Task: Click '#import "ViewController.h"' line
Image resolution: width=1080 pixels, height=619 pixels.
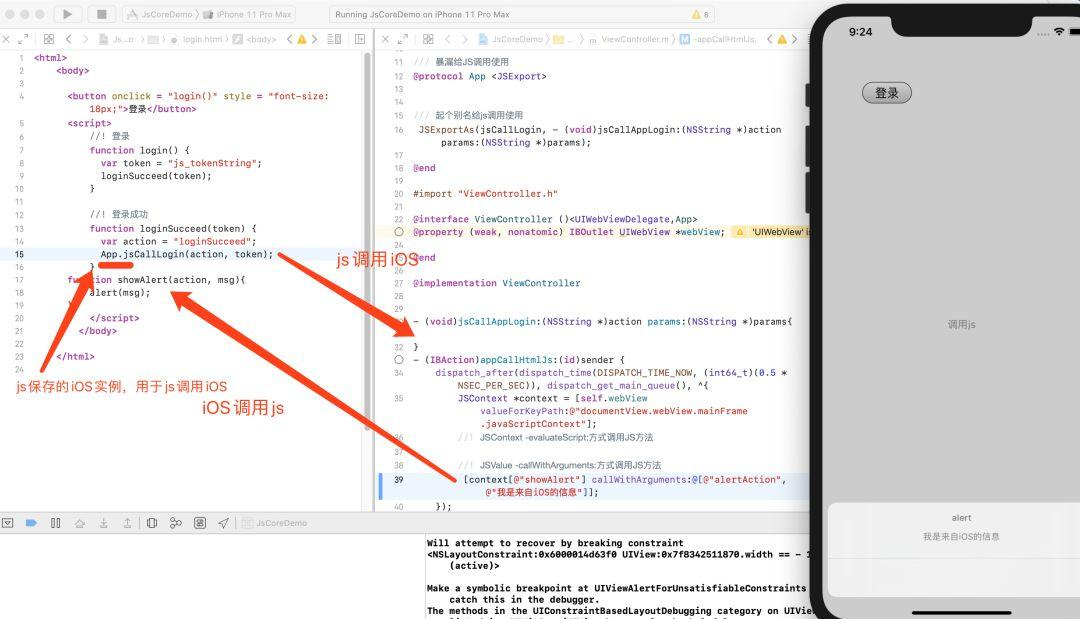Action: (485, 194)
